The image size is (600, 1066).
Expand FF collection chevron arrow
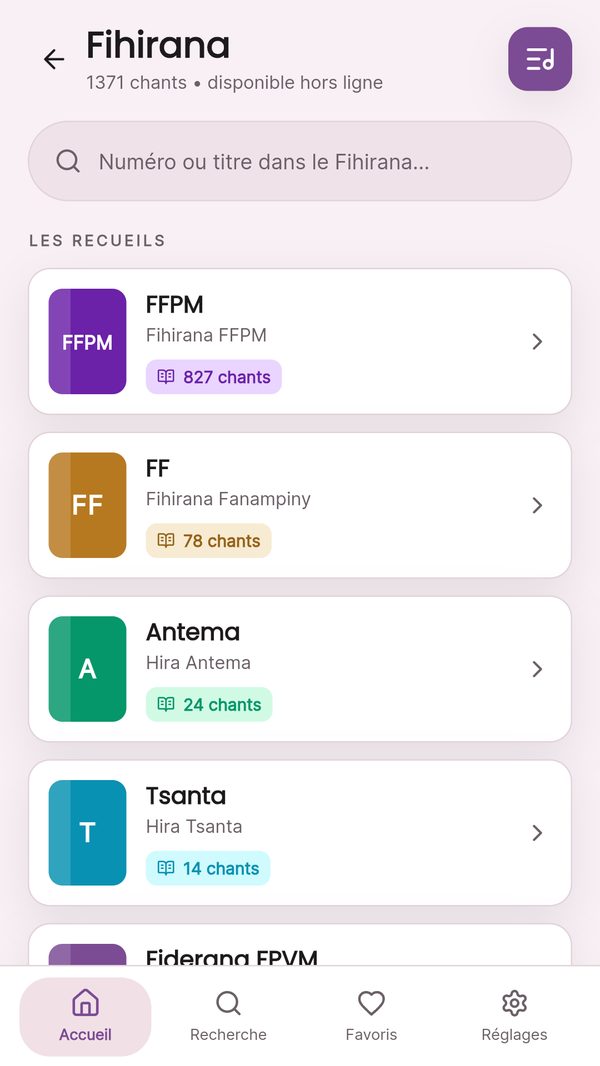click(537, 505)
